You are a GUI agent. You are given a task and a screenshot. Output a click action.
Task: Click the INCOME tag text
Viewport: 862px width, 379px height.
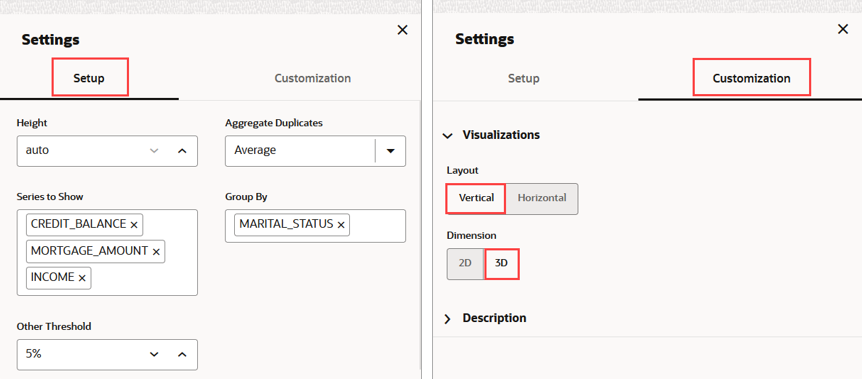pos(52,277)
